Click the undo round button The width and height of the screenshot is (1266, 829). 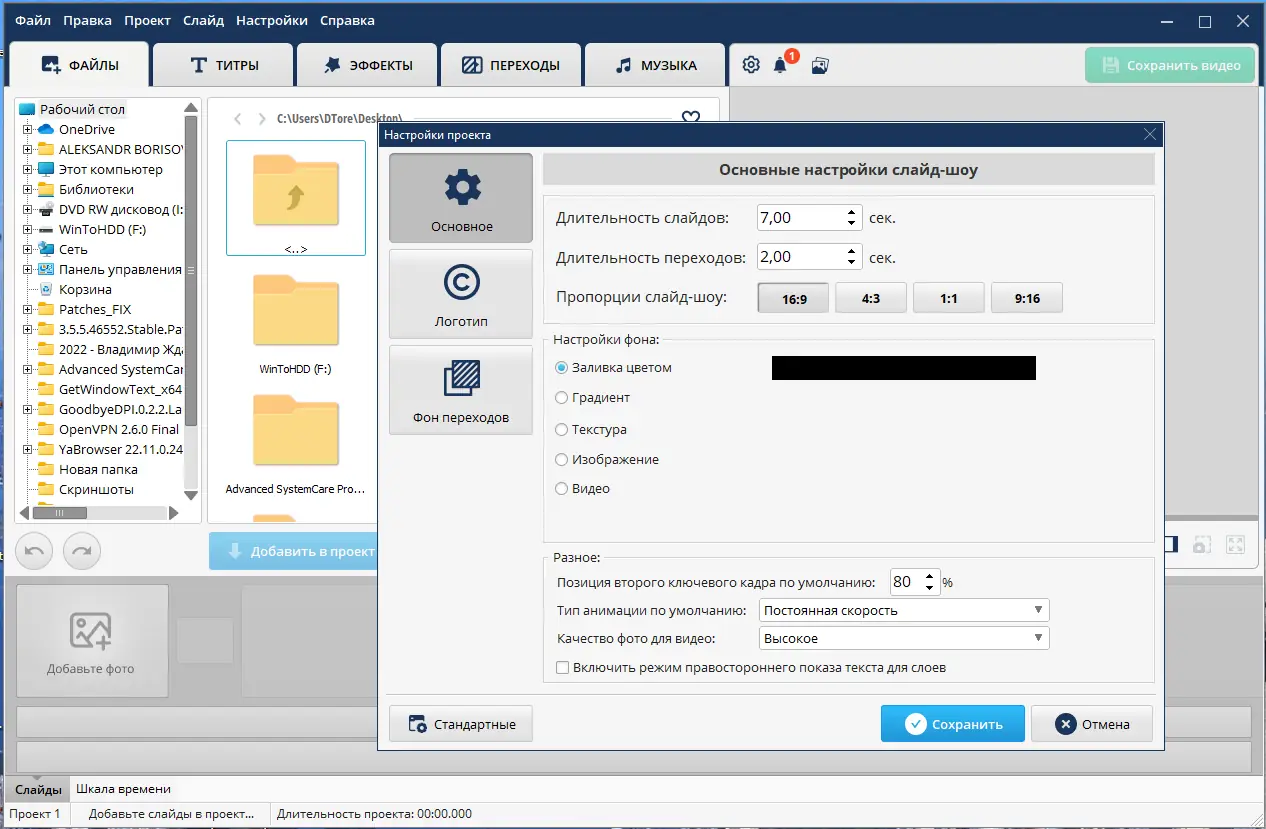[34, 551]
